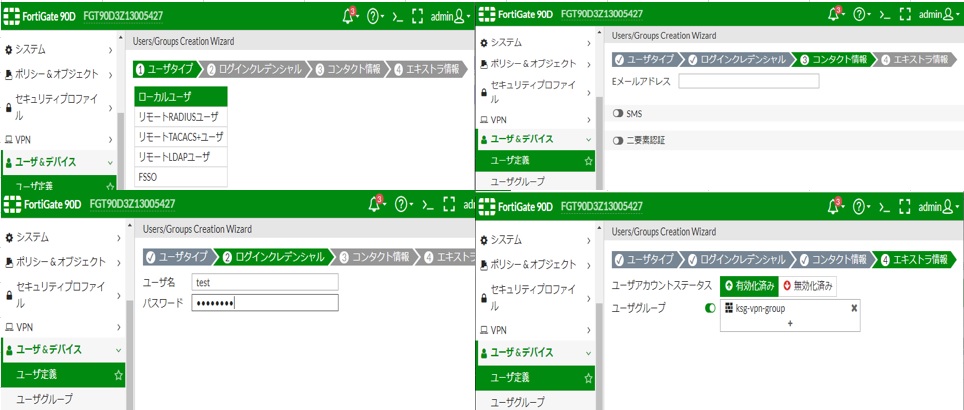Remove ksg-vpn-group with the x icon
The image size is (964, 410).
pos(853,308)
